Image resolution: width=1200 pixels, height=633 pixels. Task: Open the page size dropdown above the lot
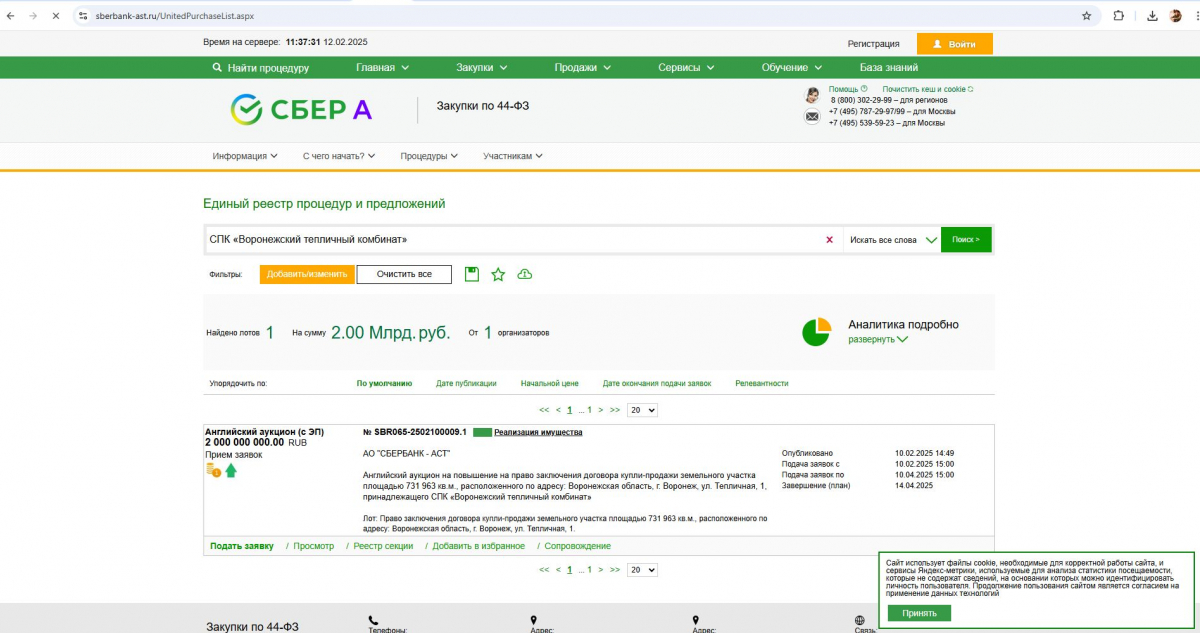coord(642,410)
